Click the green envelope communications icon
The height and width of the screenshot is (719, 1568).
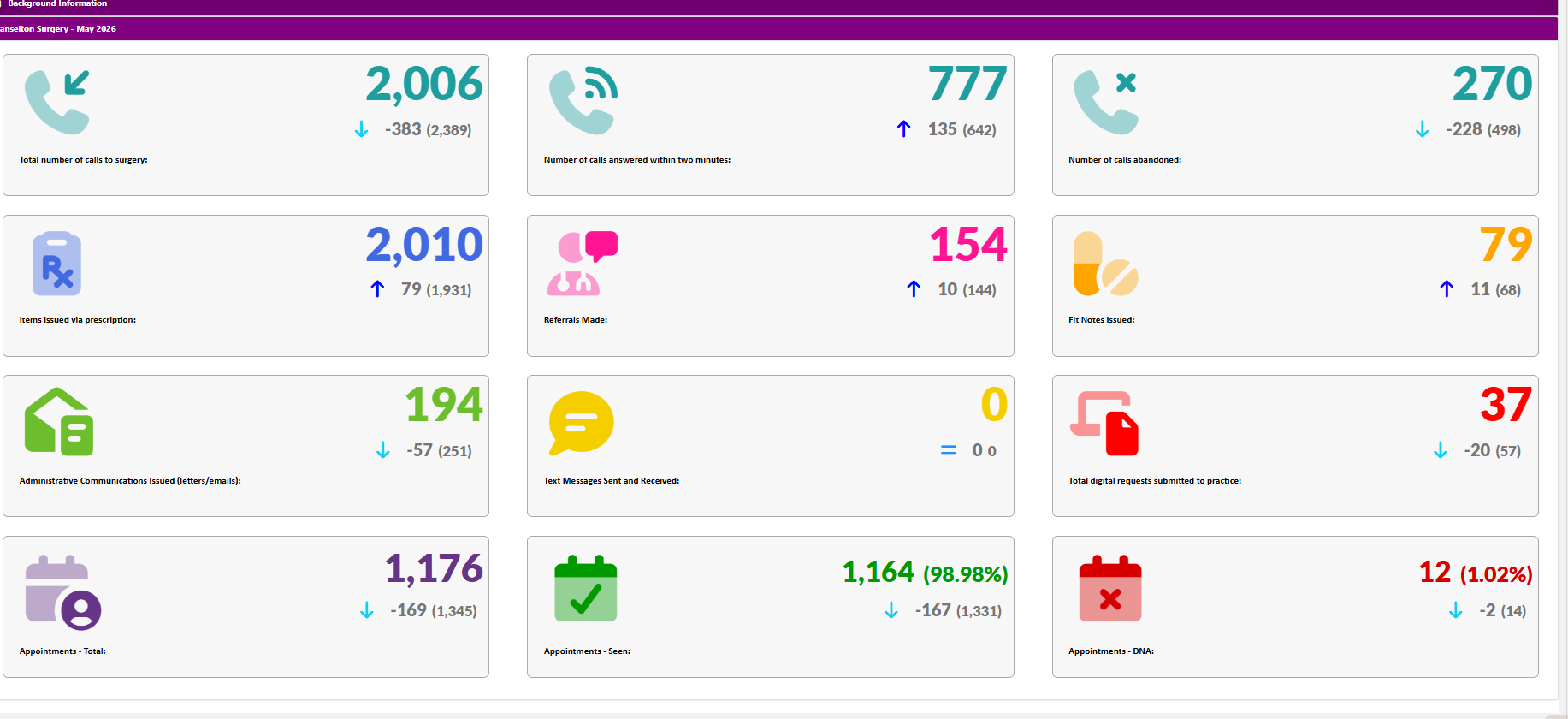(x=59, y=421)
